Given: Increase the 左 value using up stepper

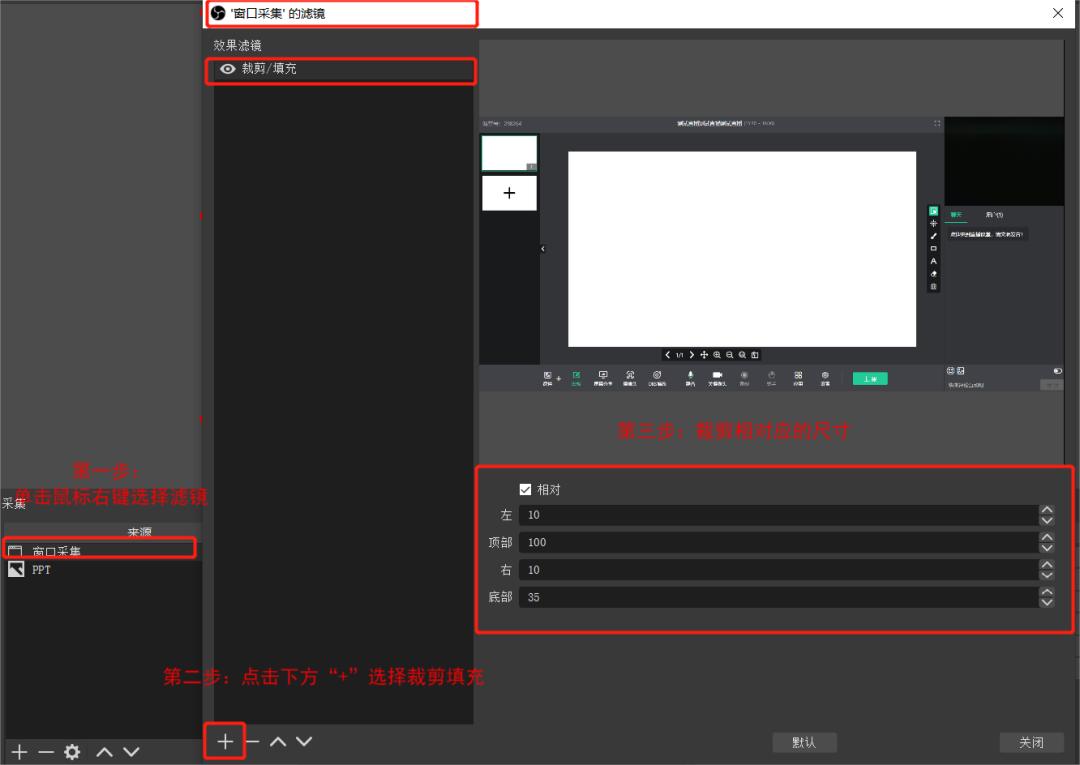Looking at the screenshot, I should point(1047,510).
